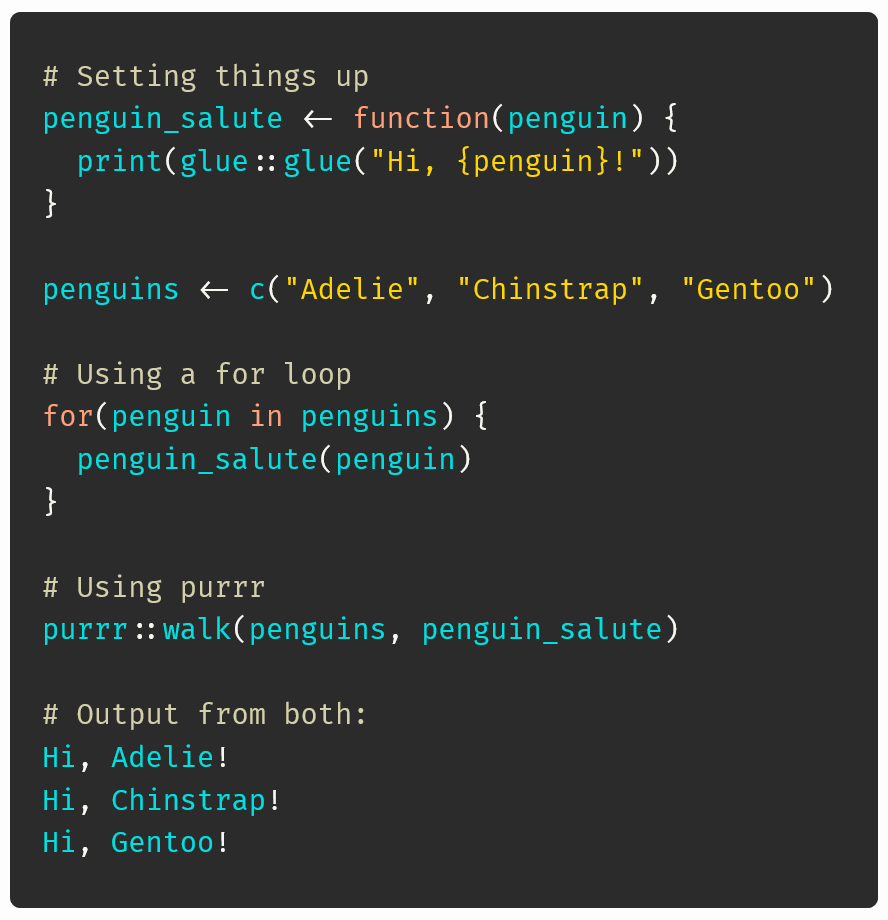Click the "Hi, Adelie!" output line

pos(136,758)
